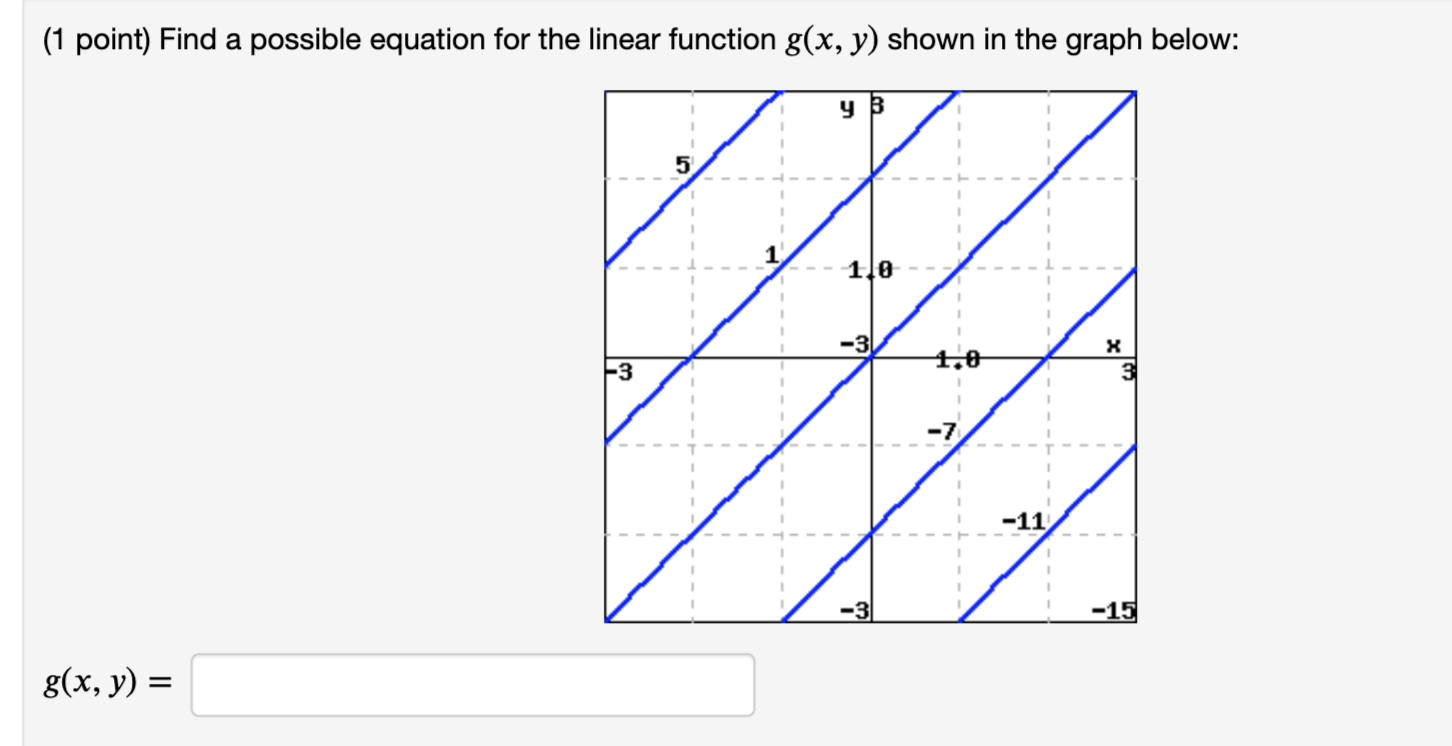
Task: Click the g(x, y) = prompt text
Action: [x=102, y=684]
